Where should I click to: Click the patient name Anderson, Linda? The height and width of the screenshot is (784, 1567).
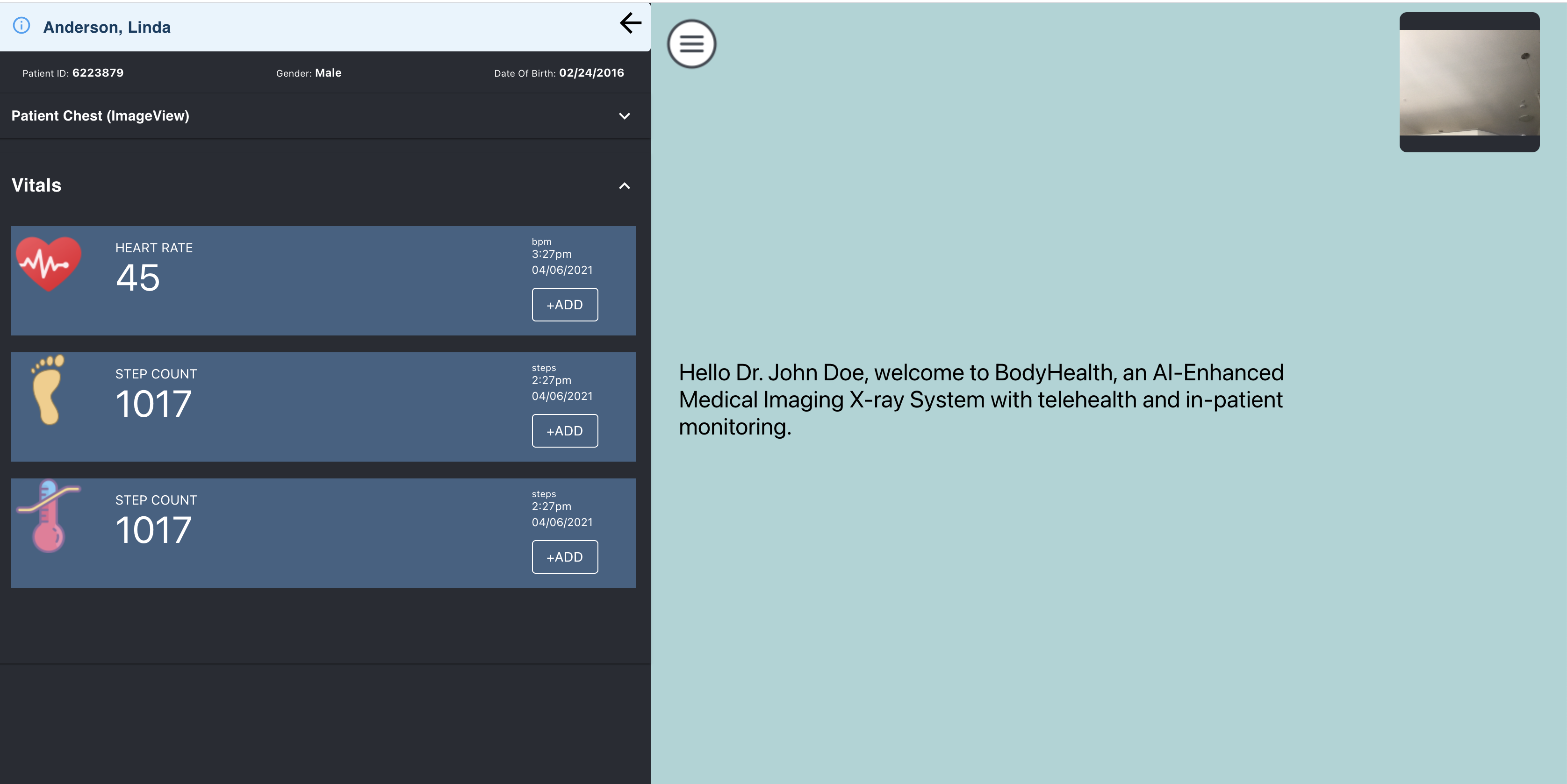tap(107, 28)
